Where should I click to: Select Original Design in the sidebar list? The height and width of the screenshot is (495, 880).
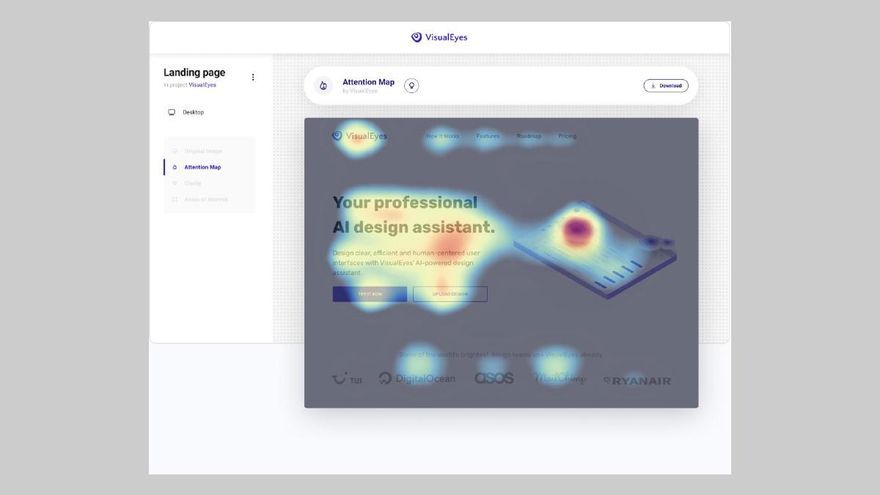click(x=203, y=151)
